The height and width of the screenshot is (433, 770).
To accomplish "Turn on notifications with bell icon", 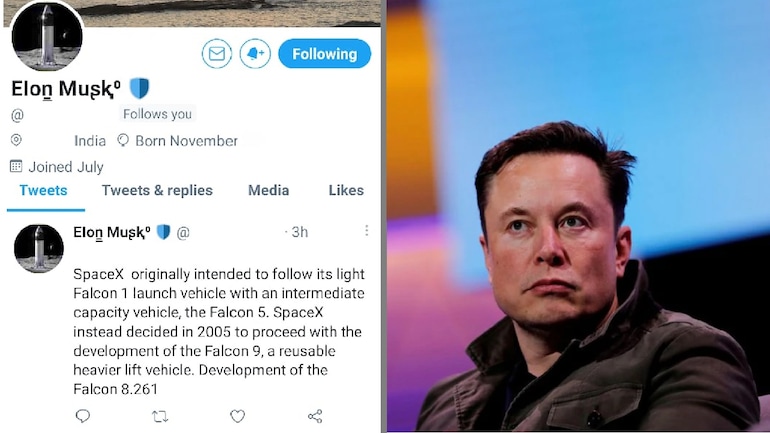I will coord(255,54).
